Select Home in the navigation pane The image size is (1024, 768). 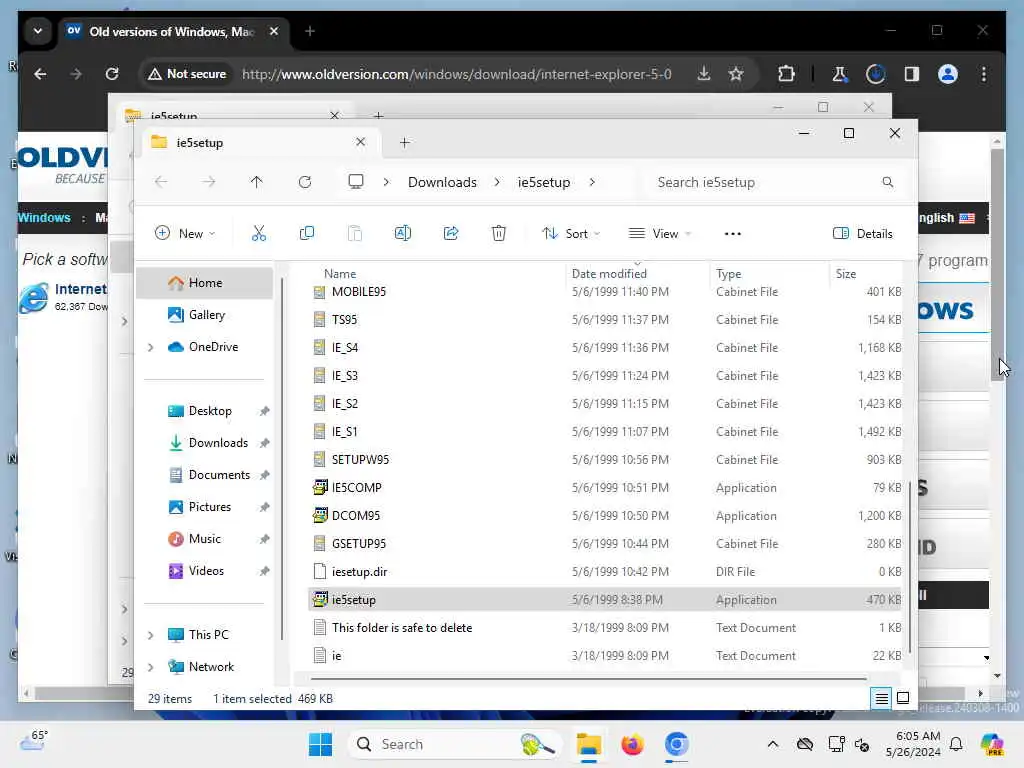(x=204, y=283)
